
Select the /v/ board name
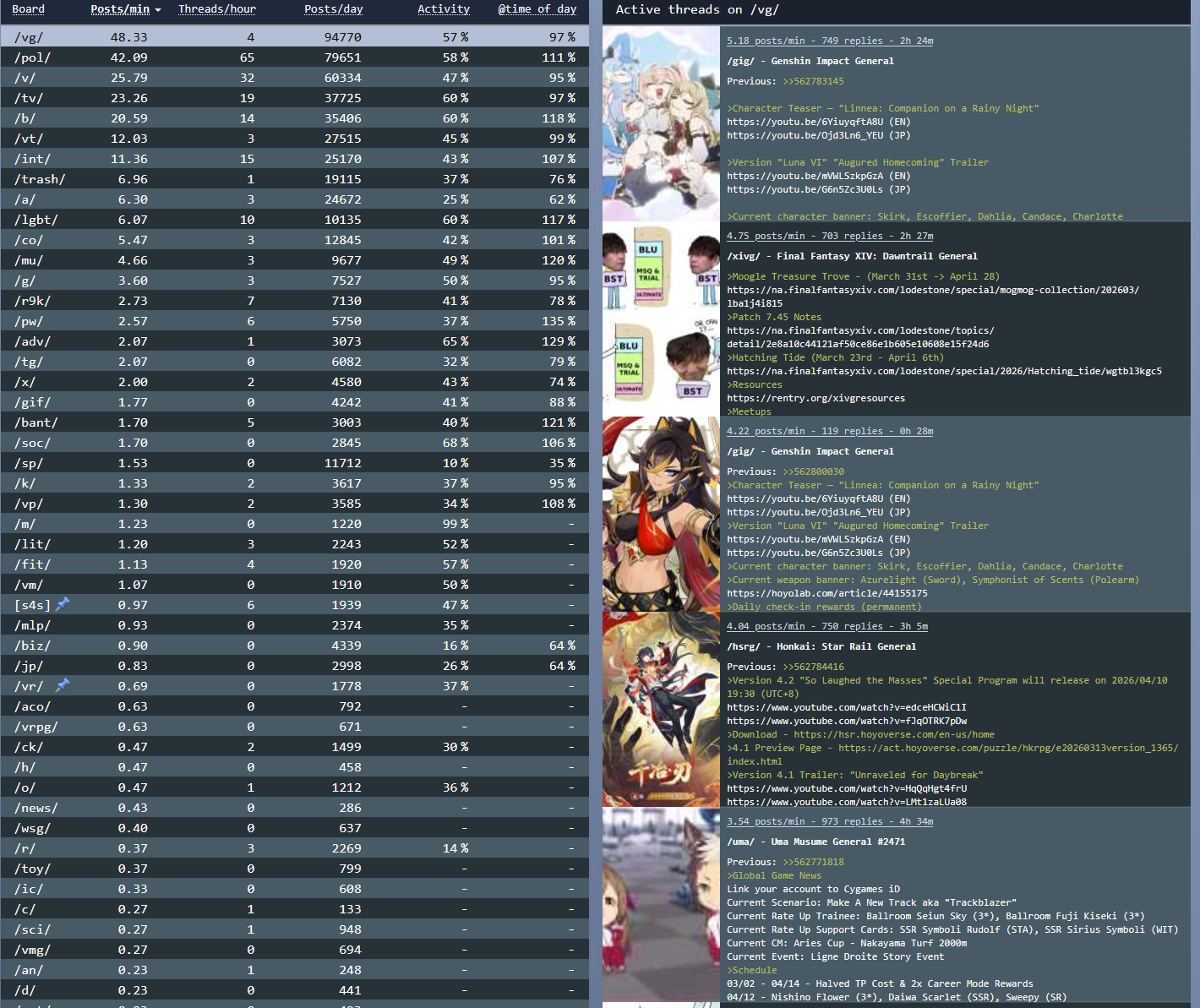[x=25, y=78]
